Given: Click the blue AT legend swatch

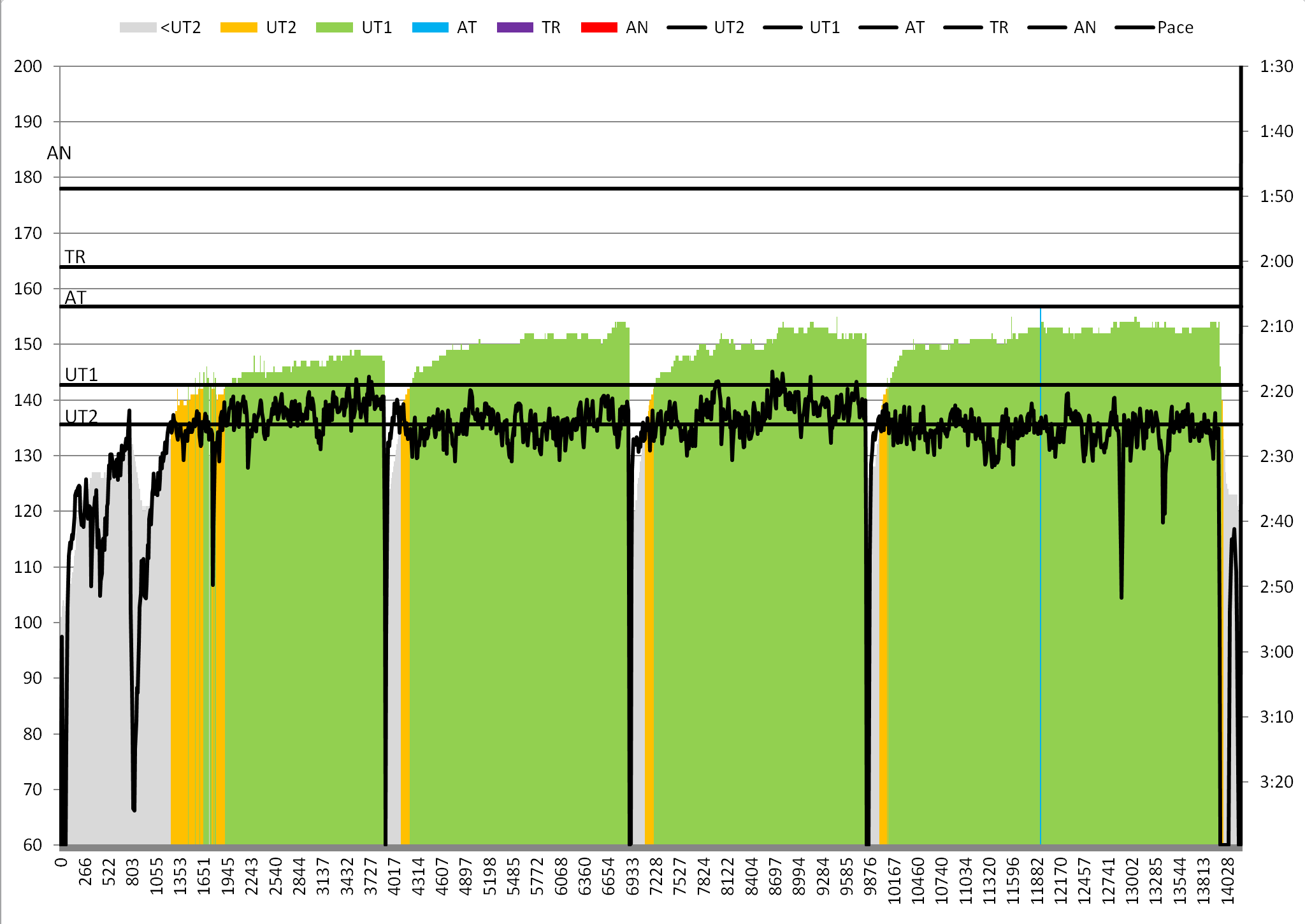Looking at the screenshot, I should pos(430,27).
